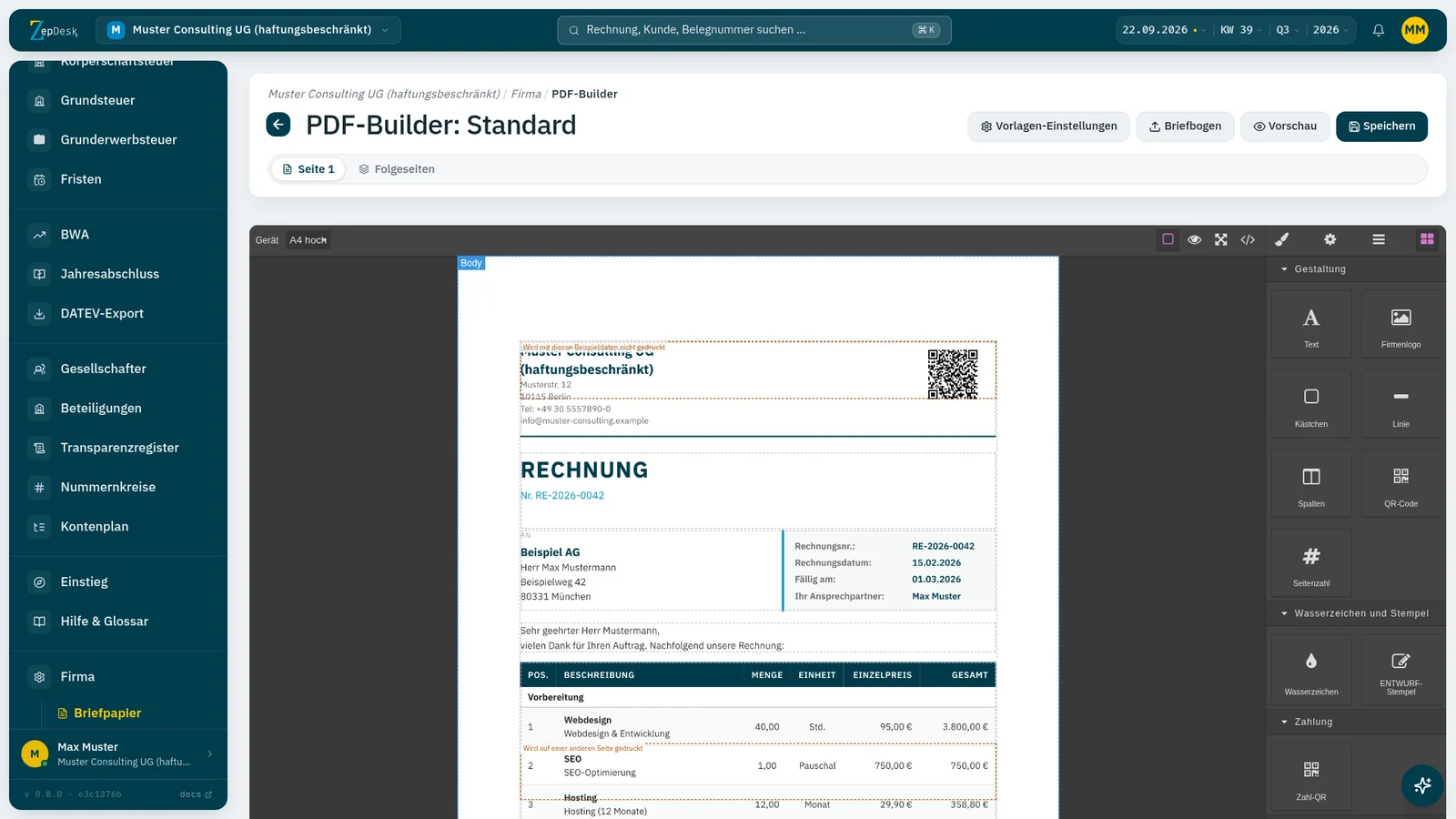Add the ENTWURF-Stempel block

pyautogui.click(x=1400, y=669)
